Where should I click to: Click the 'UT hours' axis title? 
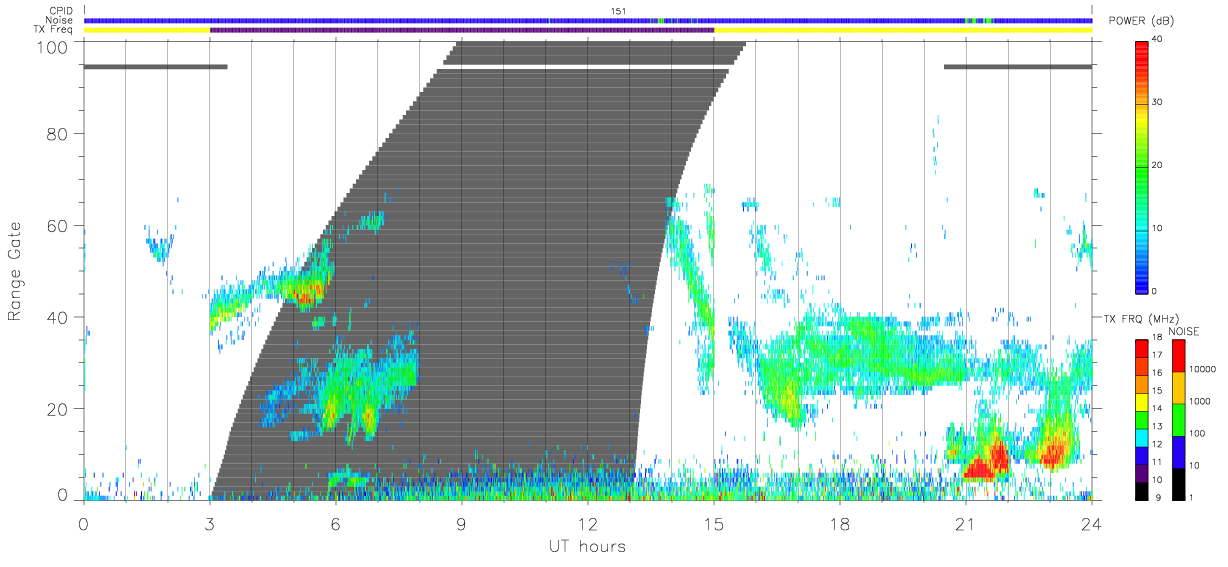(x=587, y=547)
